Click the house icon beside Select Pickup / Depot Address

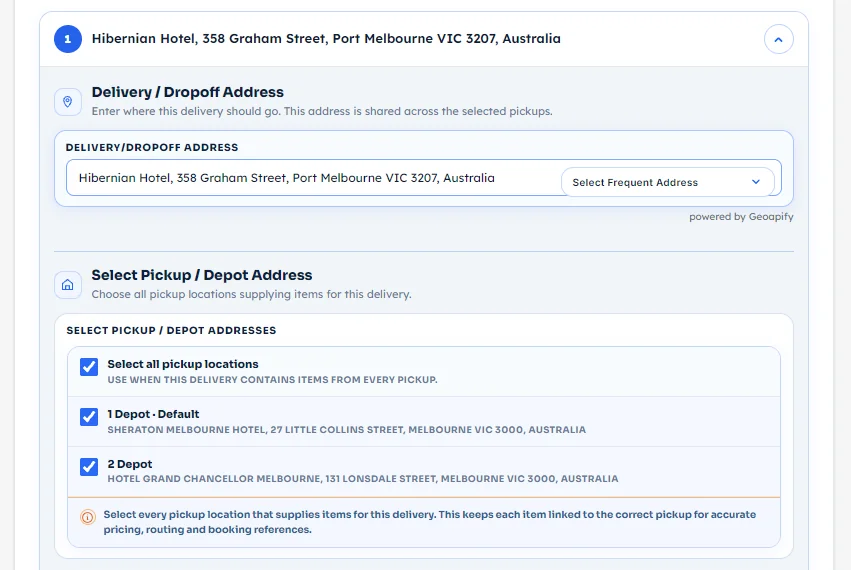68,284
